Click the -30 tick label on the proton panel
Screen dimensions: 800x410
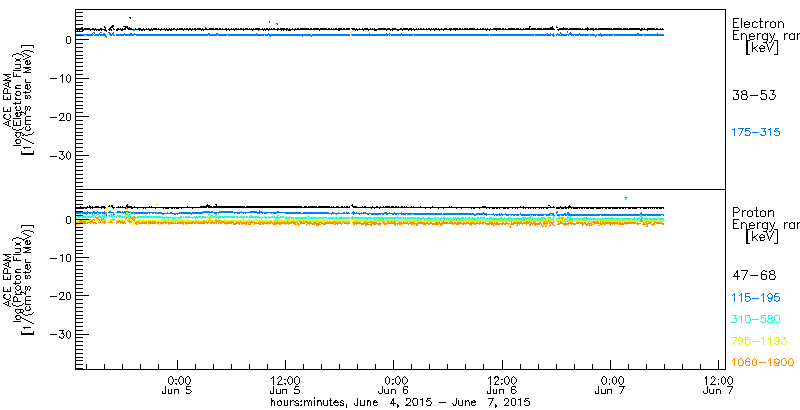tap(60, 335)
